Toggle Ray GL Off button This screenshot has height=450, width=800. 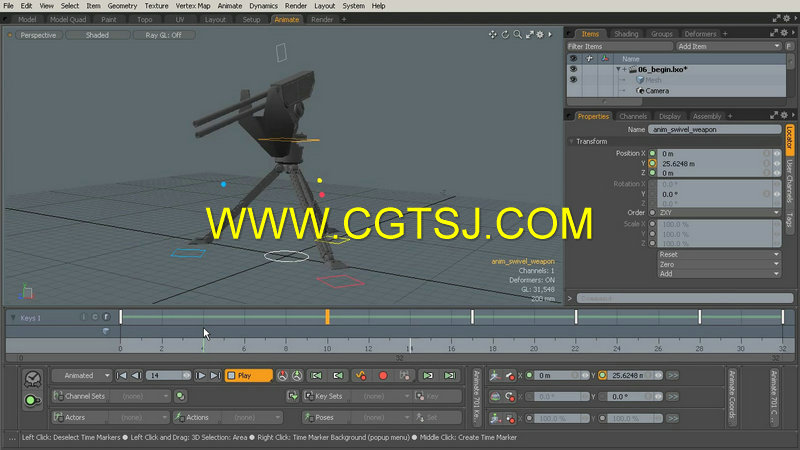click(x=163, y=35)
